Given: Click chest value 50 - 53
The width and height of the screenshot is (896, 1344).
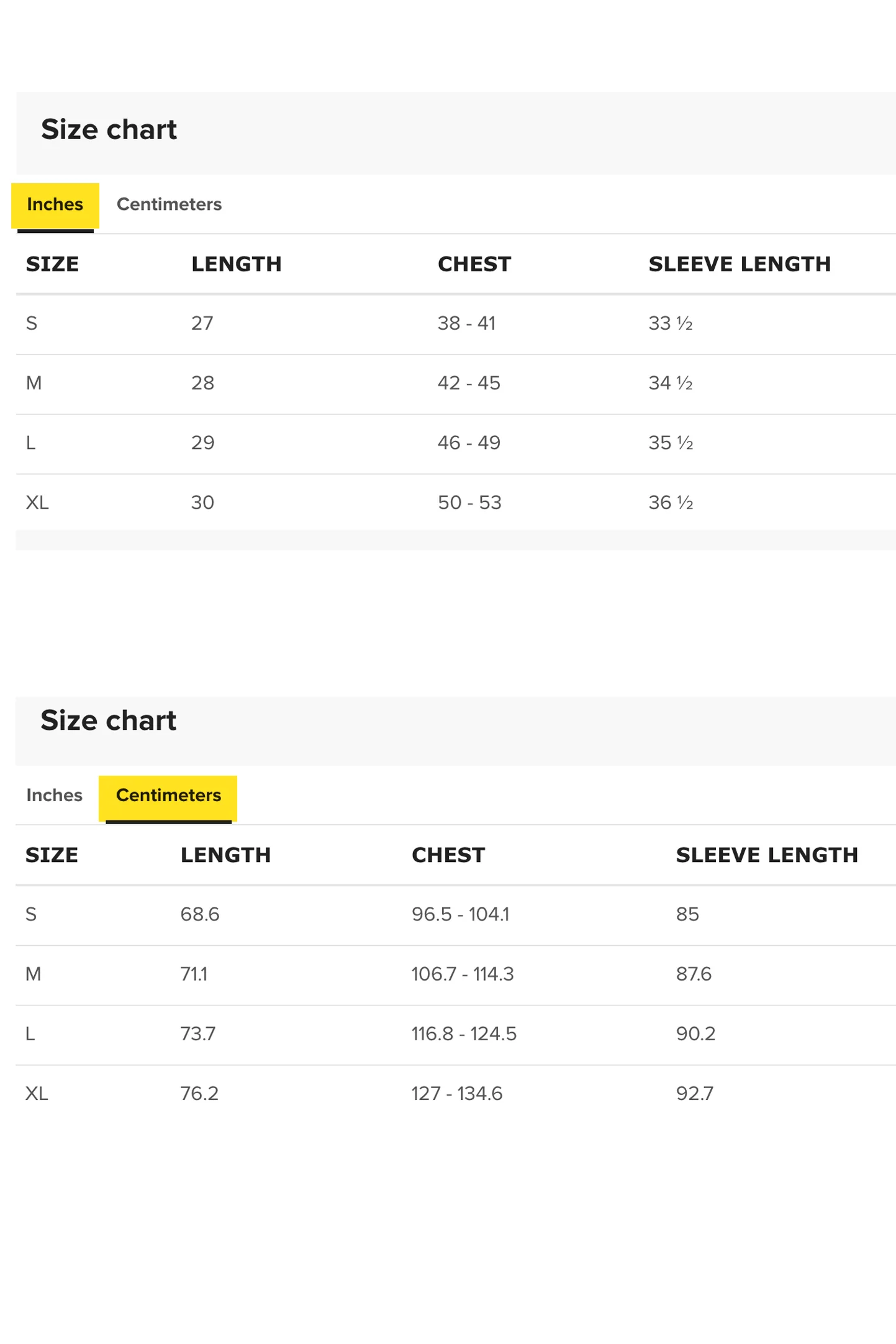Looking at the screenshot, I should tap(469, 502).
